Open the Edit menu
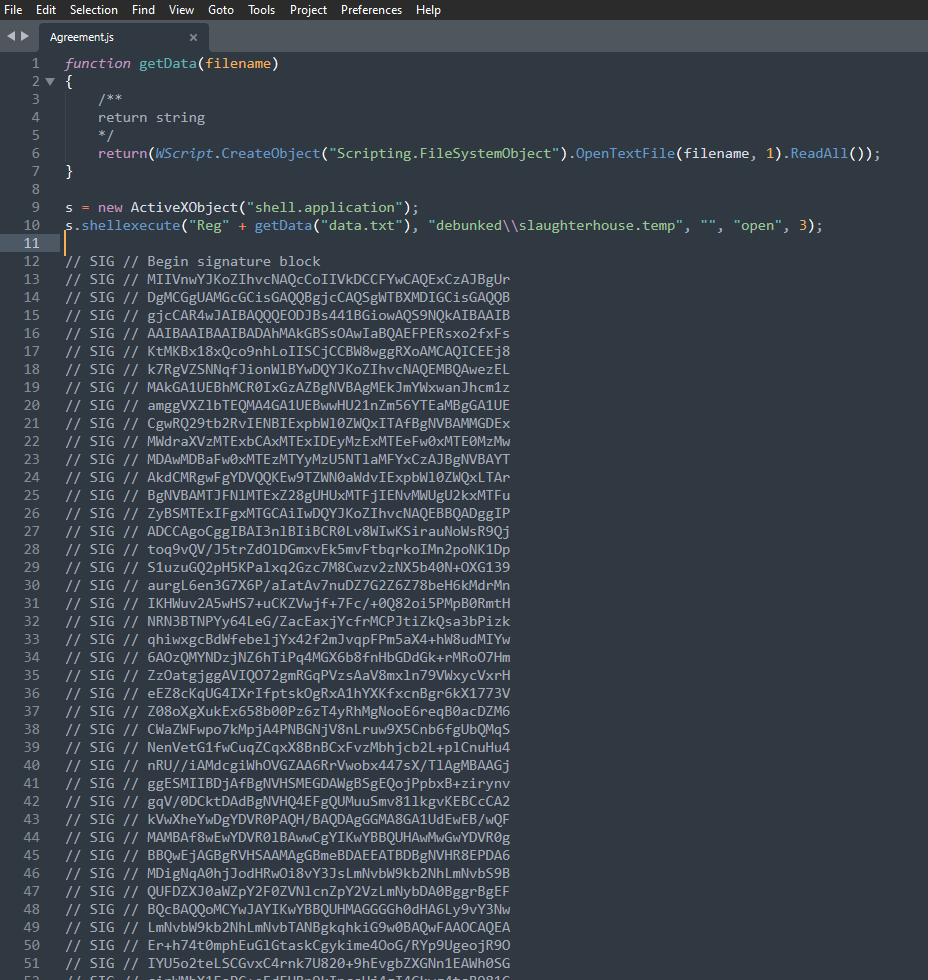Viewport: 928px width, 980px height. pos(46,10)
